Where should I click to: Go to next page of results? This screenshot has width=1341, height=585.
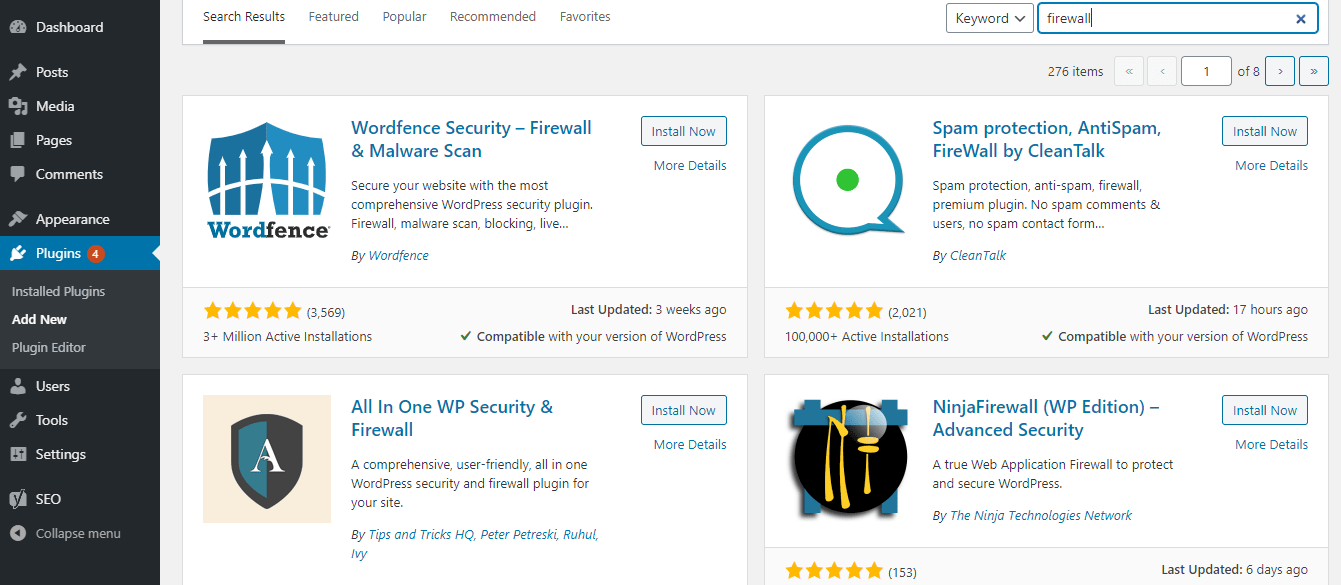tap(1280, 71)
